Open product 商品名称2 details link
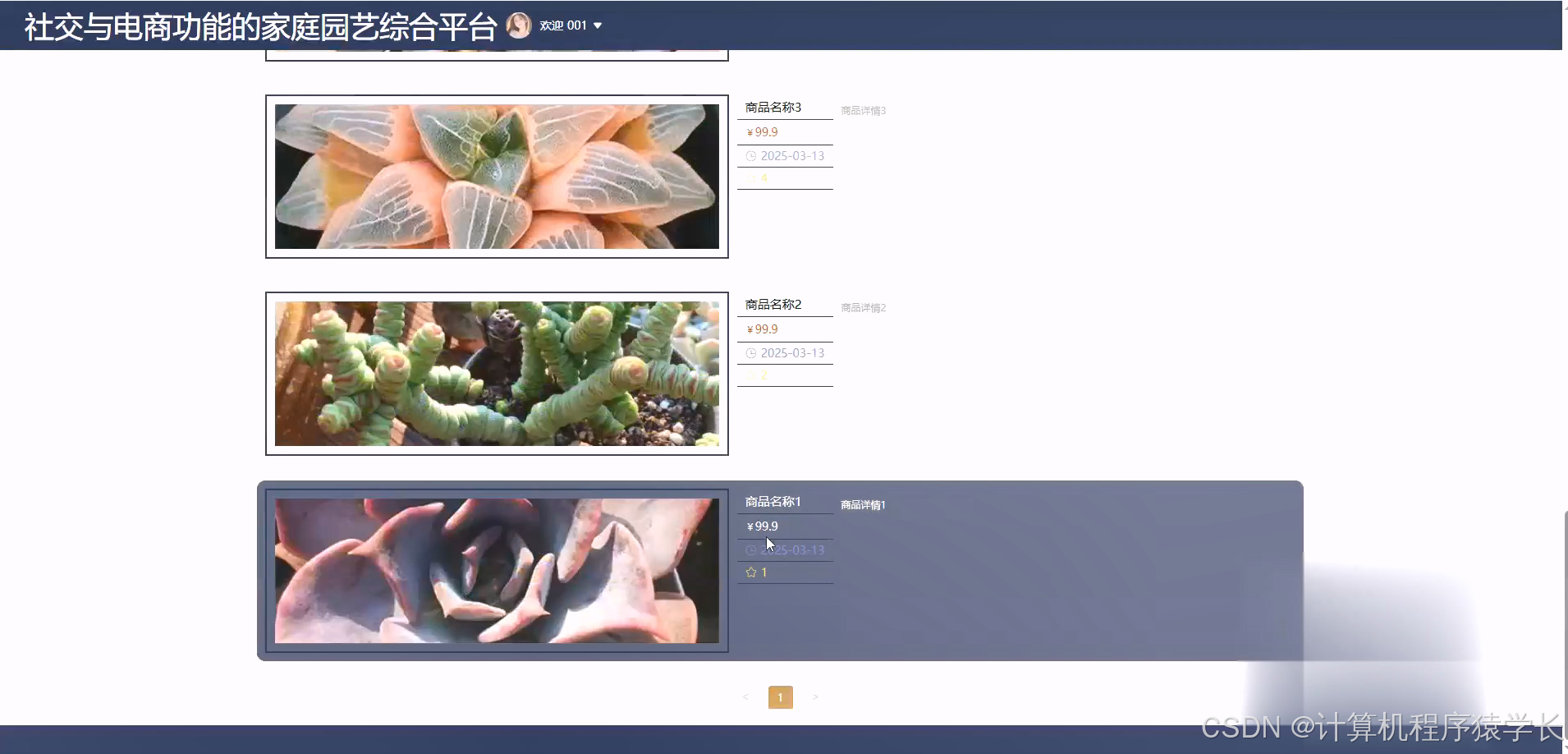Screen dimensions: 1568x754 (862, 307)
